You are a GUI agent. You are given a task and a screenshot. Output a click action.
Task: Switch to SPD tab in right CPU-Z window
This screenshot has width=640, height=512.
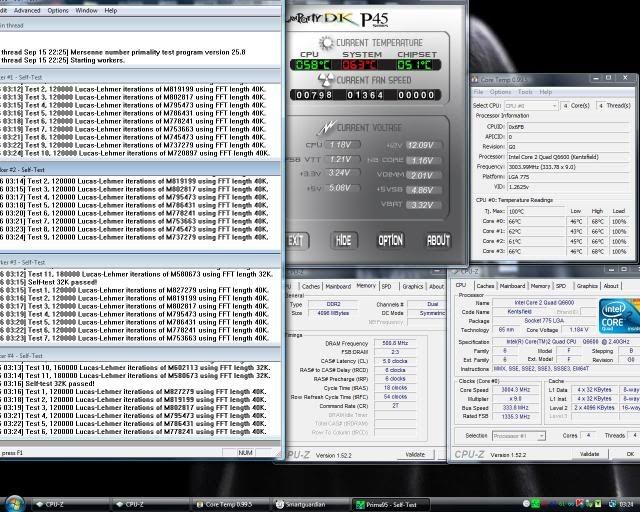click(561, 286)
